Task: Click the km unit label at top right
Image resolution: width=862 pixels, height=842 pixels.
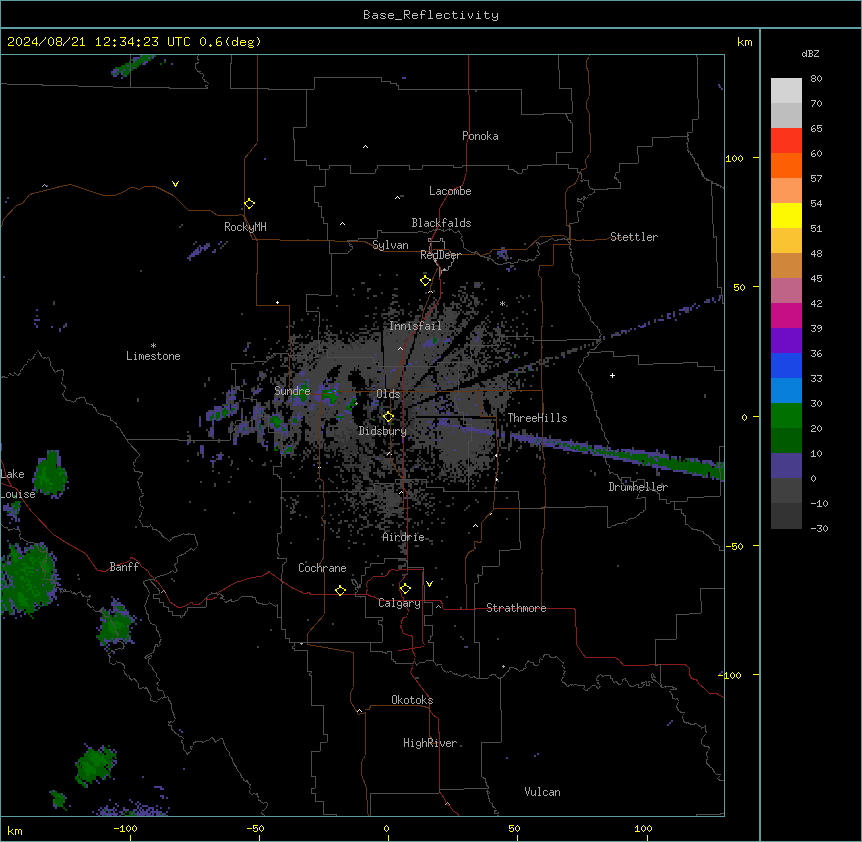Action: click(744, 42)
